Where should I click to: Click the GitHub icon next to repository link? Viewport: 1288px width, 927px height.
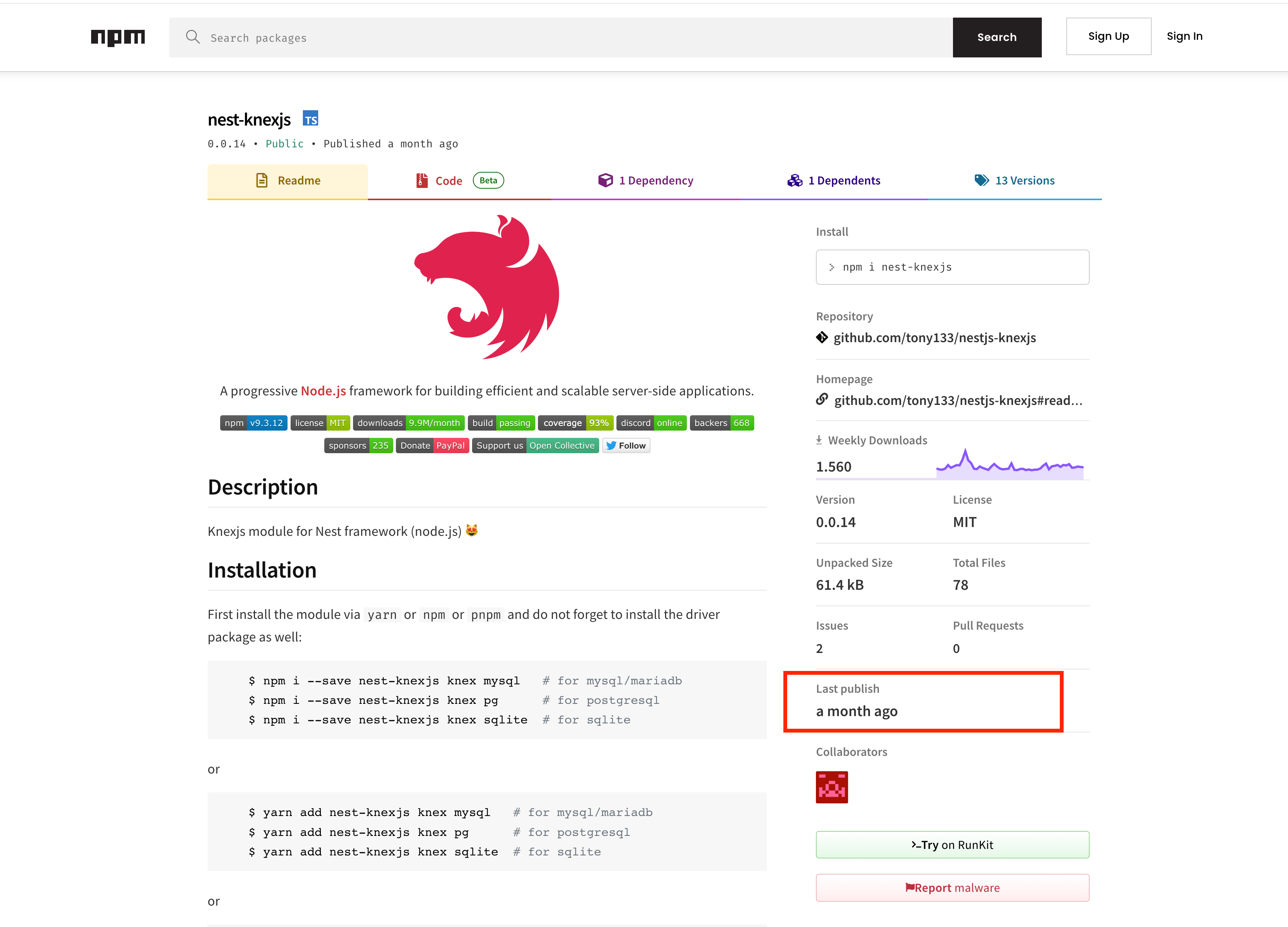click(x=822, y=337)
